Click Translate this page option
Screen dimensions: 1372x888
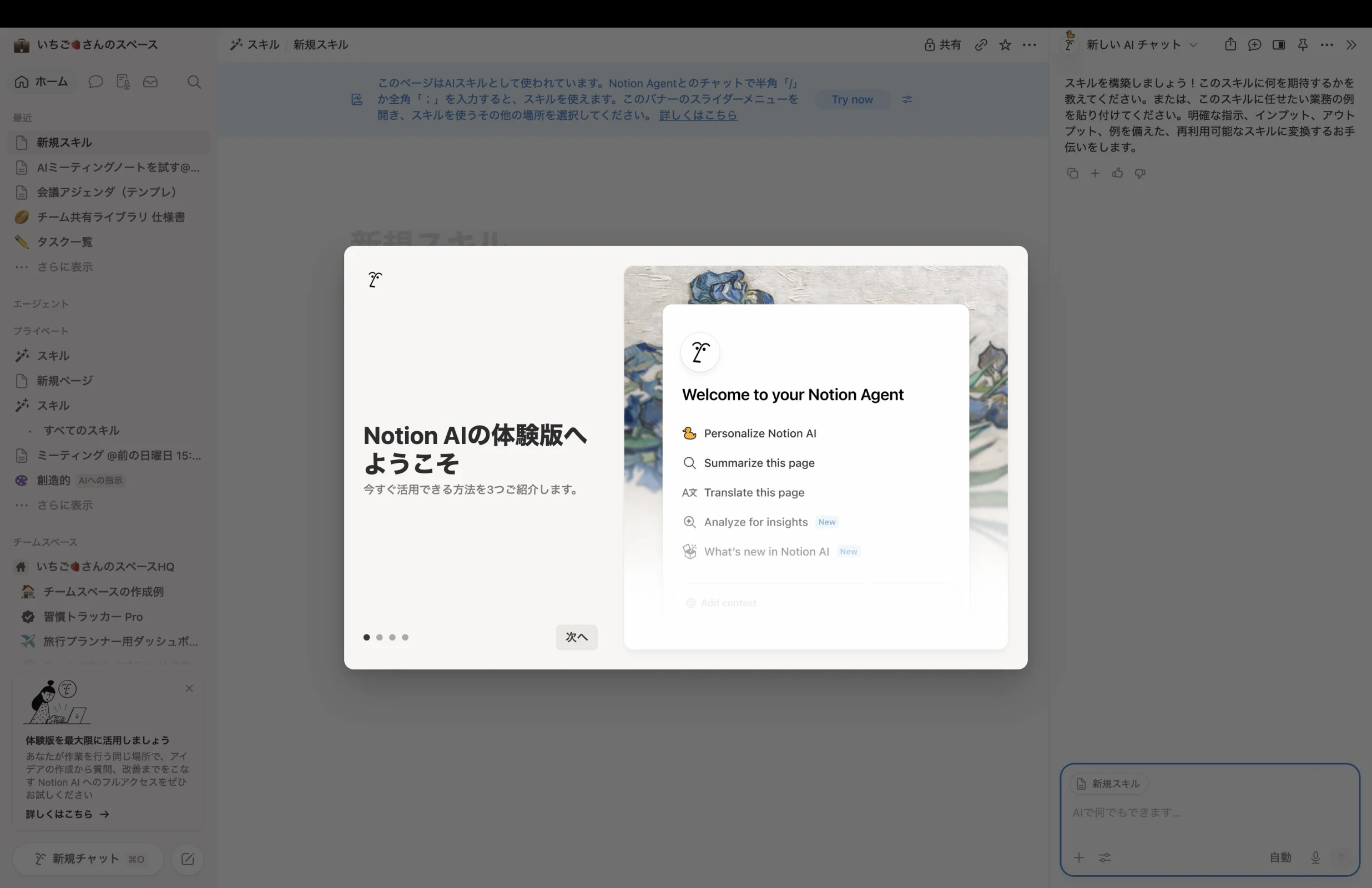click(x=743, y=492)
